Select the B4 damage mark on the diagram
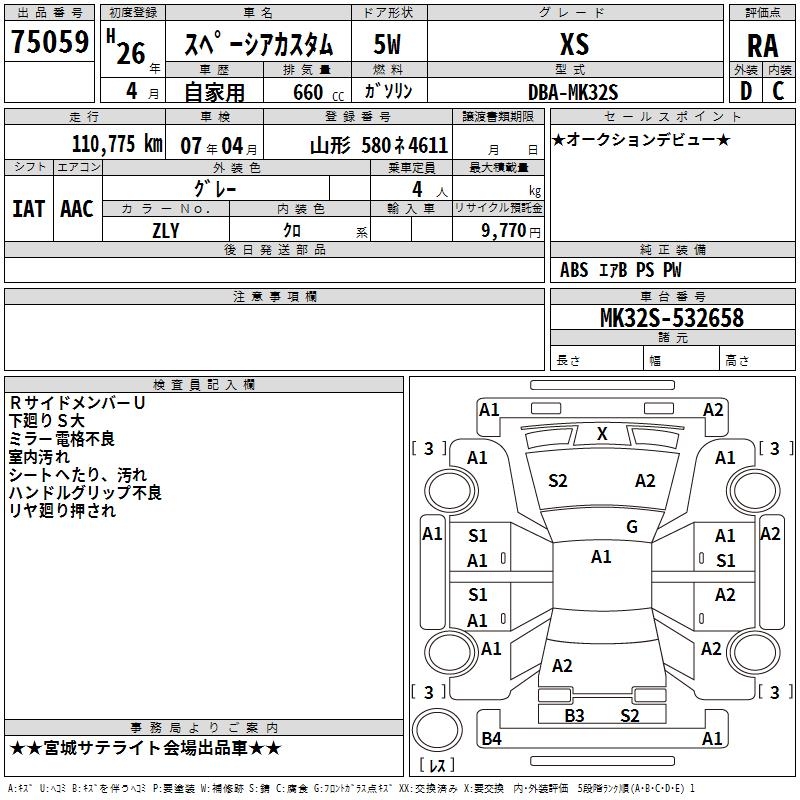 point(491,739)
